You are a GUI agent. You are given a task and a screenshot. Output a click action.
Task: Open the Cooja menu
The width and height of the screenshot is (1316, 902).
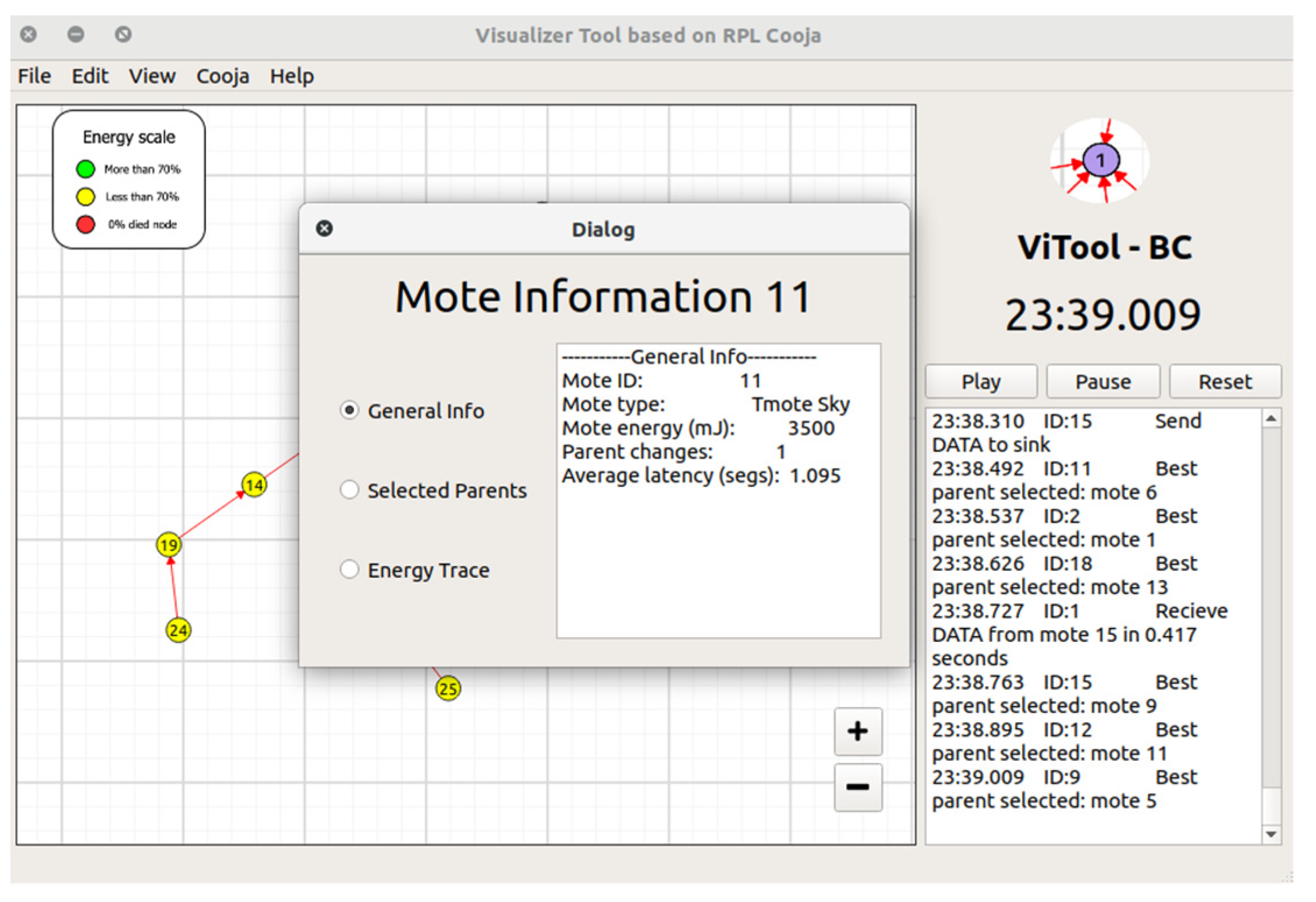[222, 76]
